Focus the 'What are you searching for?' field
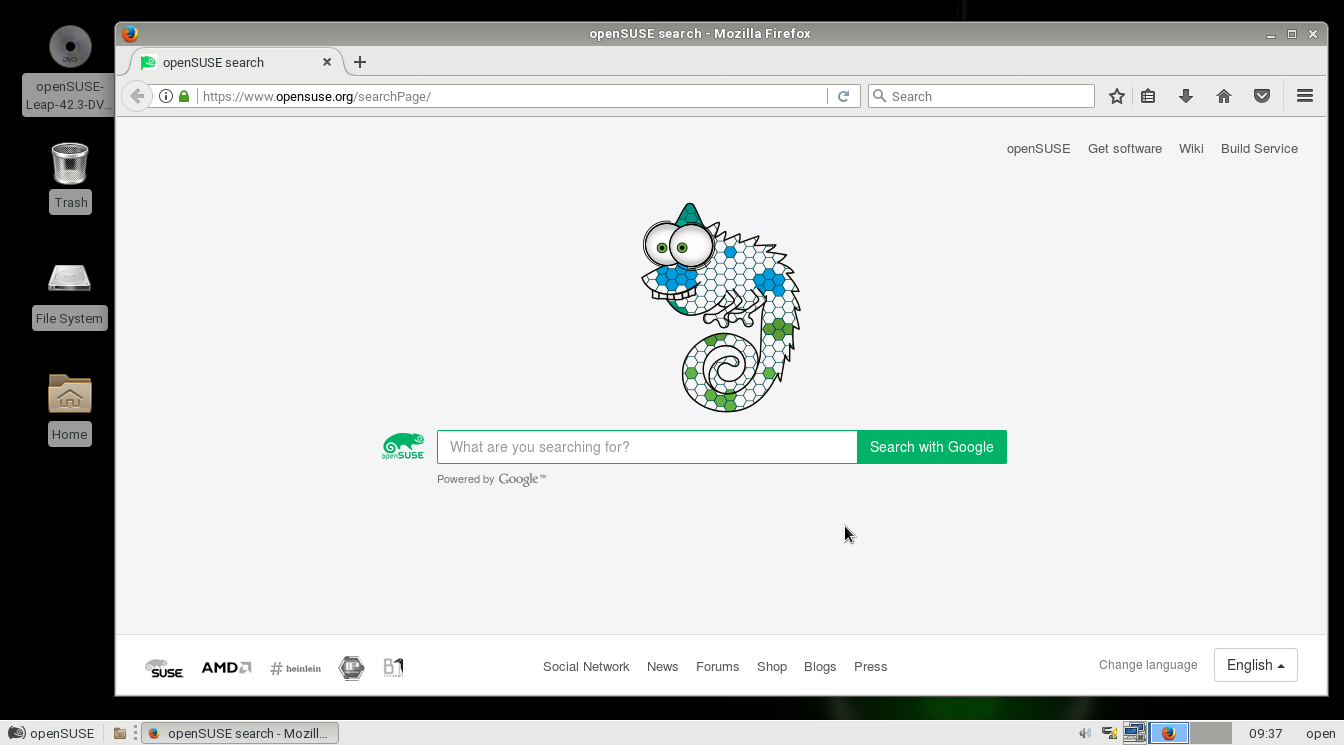 click(x=646, y=447)
